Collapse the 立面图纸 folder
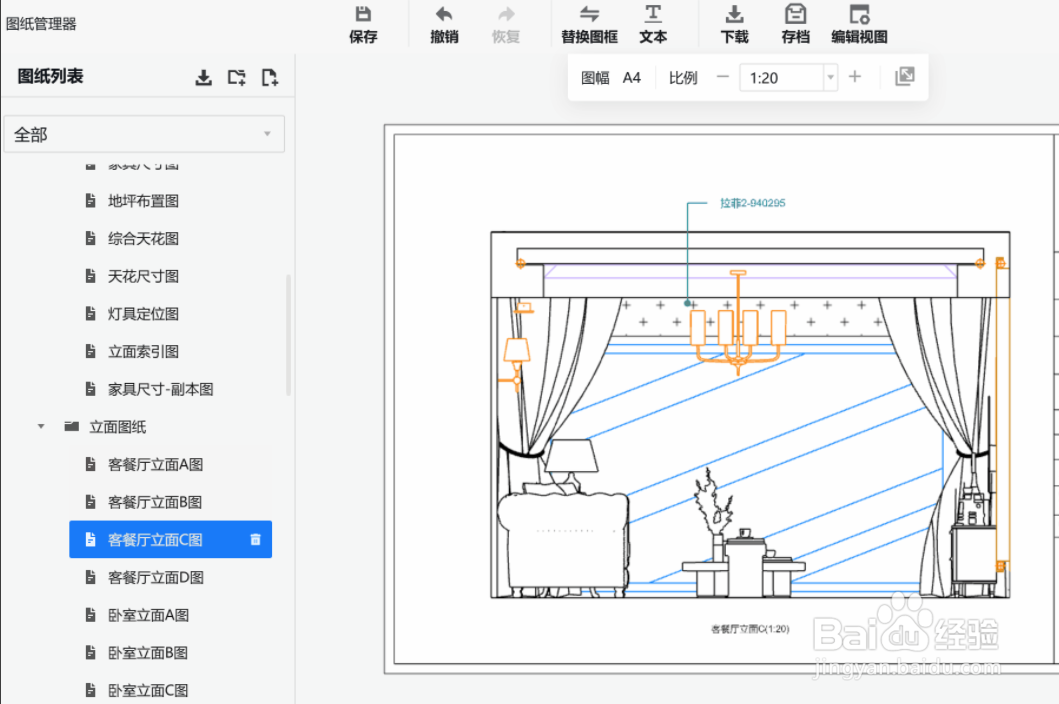The height and width of the screenshot is (704, 1059). tap(41, 426)
